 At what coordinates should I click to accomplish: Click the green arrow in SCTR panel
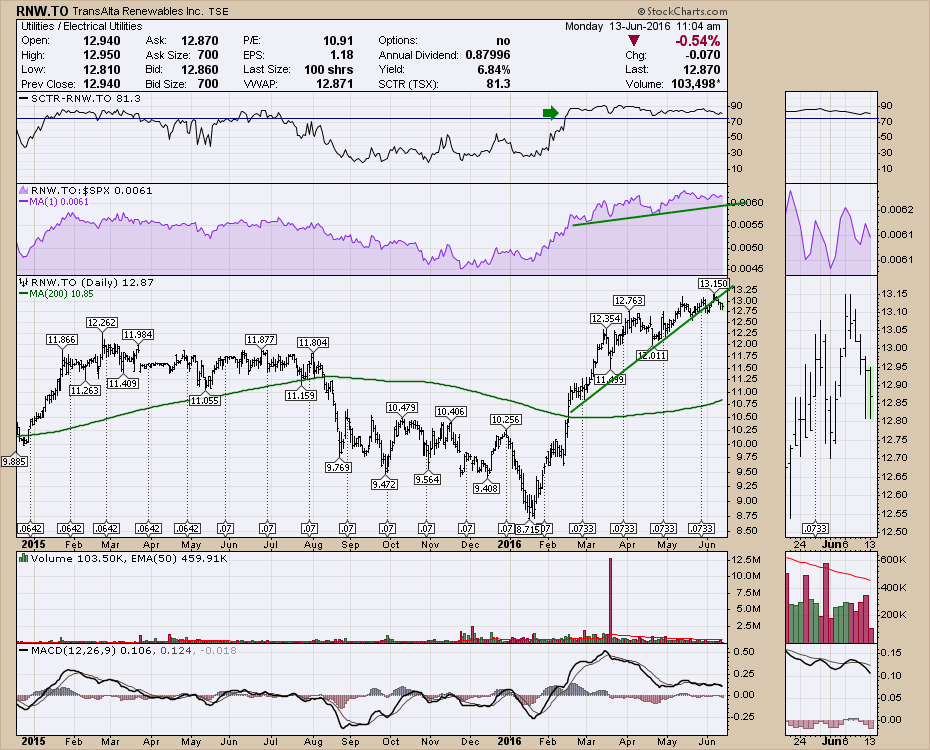[551, 113]
